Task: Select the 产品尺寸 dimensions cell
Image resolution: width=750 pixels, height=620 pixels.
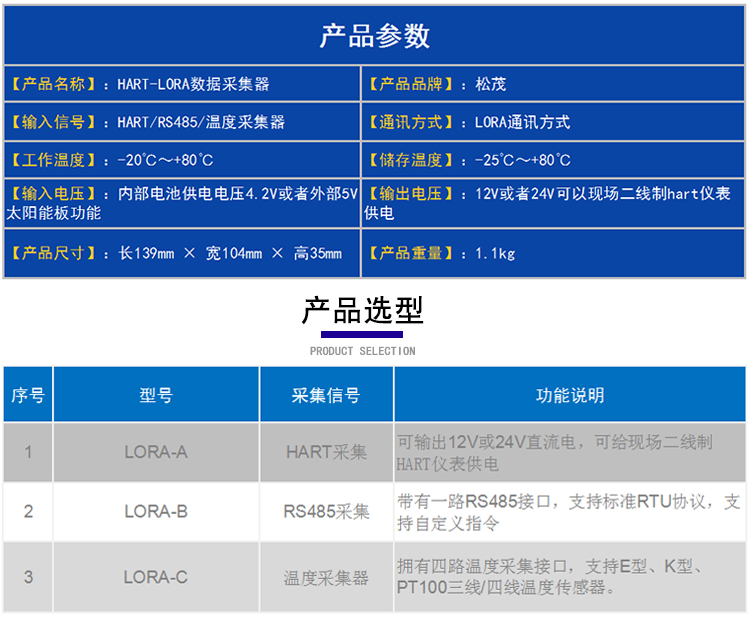Action: [181, 253]
